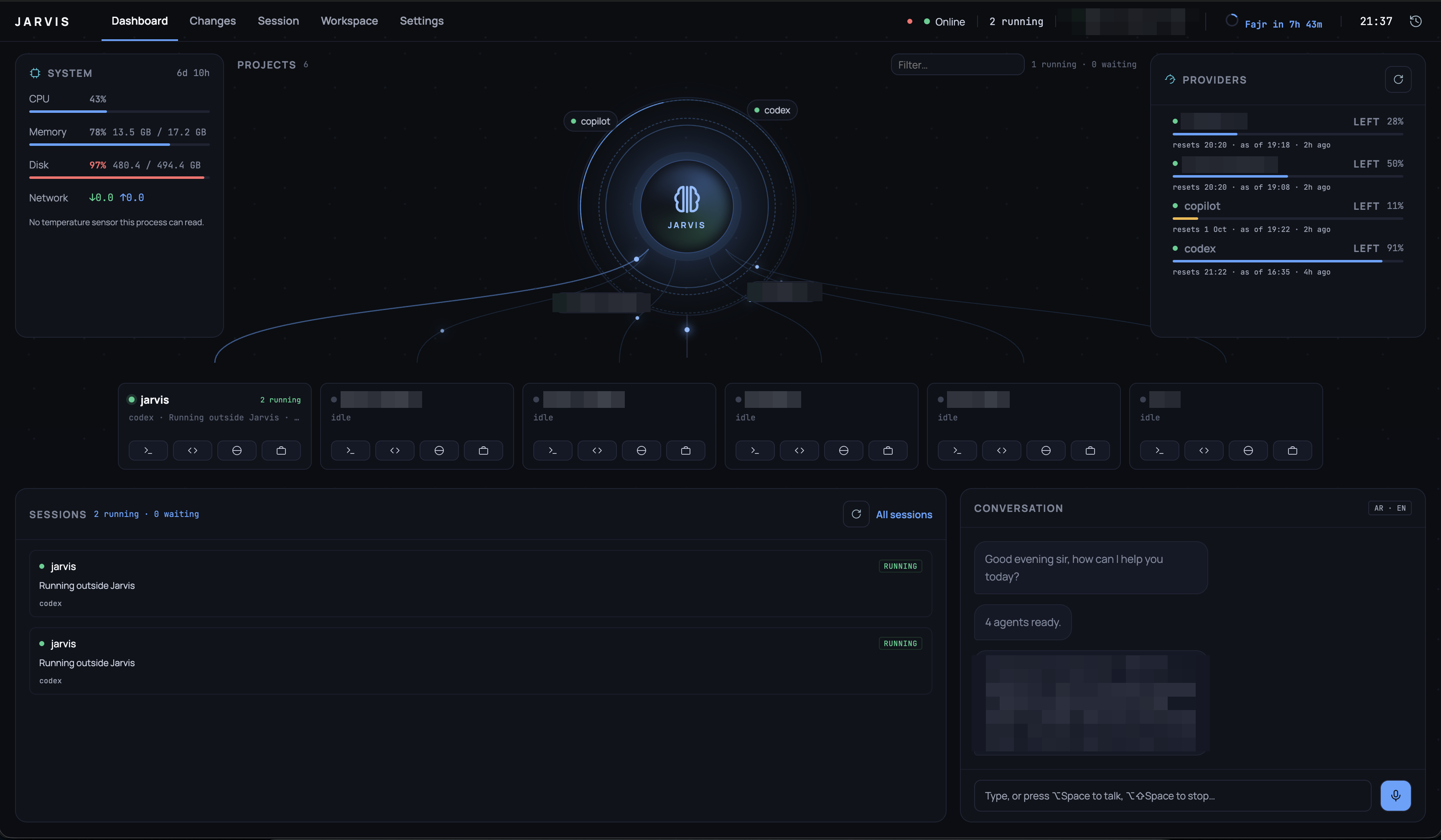The width and height of the screenshot is (1441, 840).
Task: Open terminal on the second project card
Action: [351, 451]
